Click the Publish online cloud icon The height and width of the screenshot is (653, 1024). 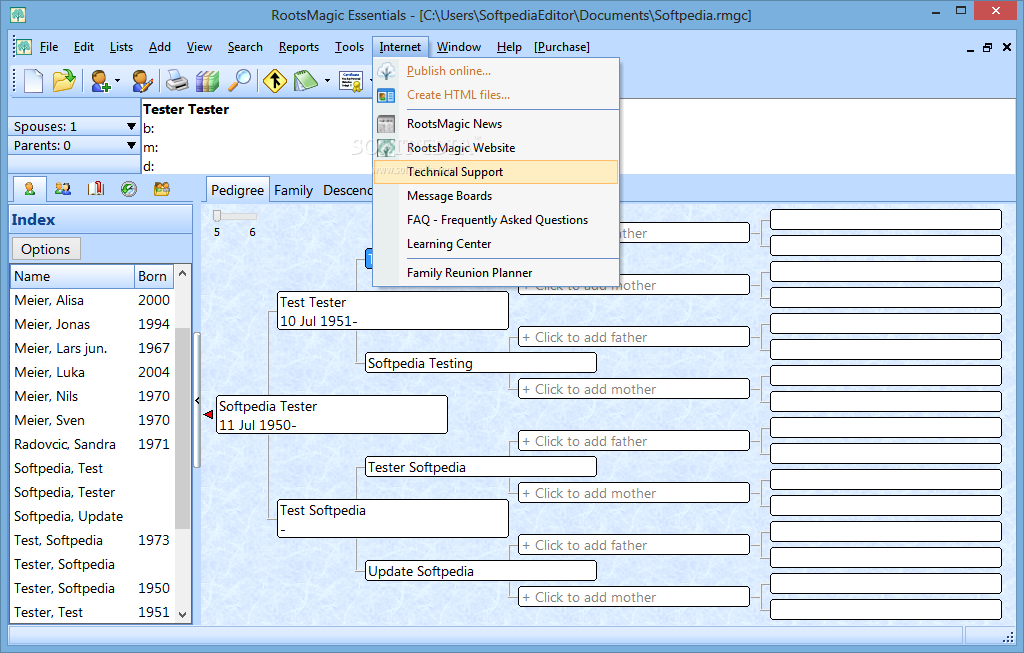tap(387, 71)
